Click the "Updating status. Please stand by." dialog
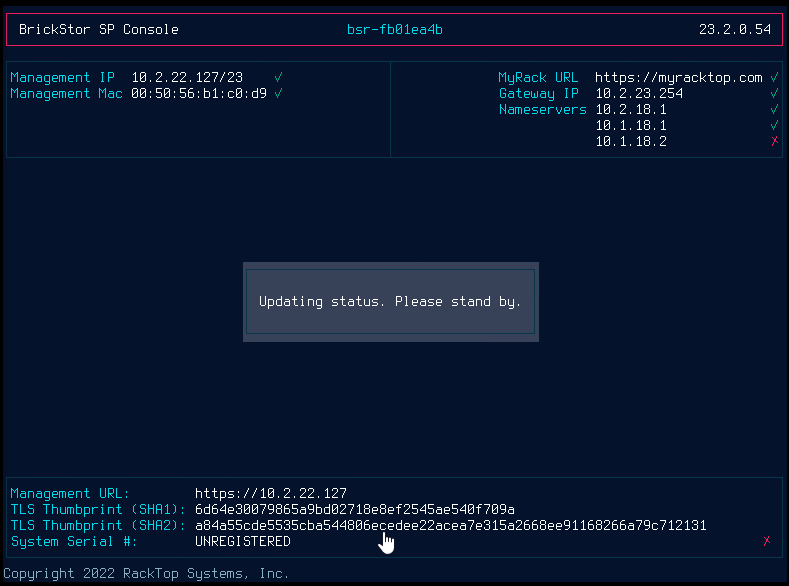This screenshot has width=789, height=586. click(x=390, y=301)
